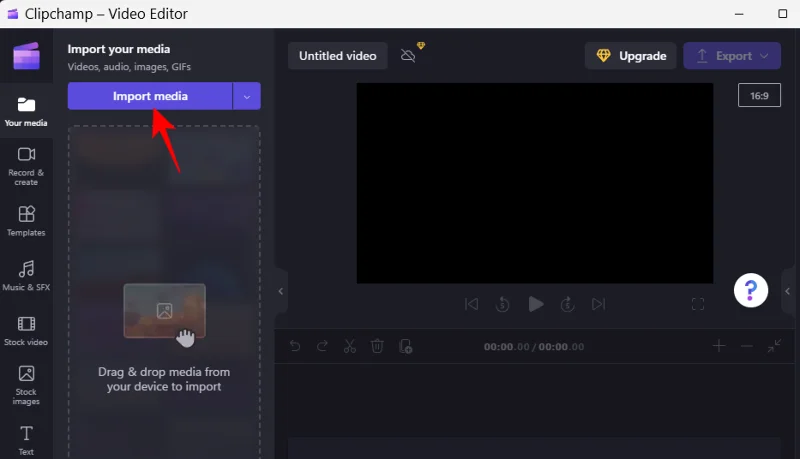Fit timeline to screen icon
Viewport: 800px width, 459px height.
point(774,346)
